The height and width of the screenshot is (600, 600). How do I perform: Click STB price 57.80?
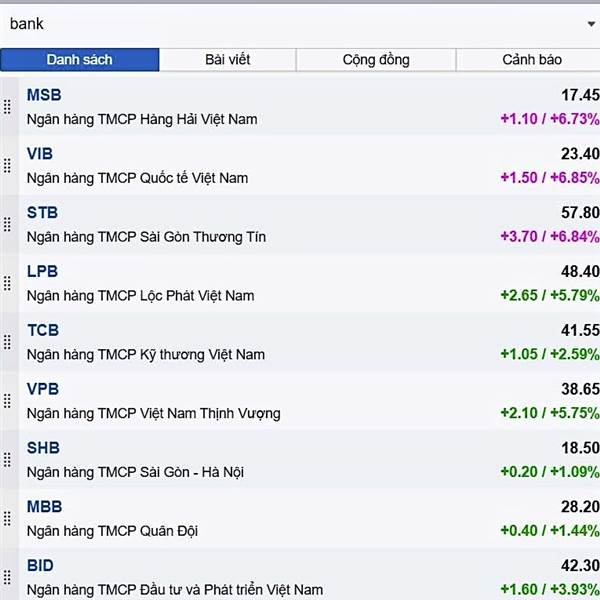point(580,213)
